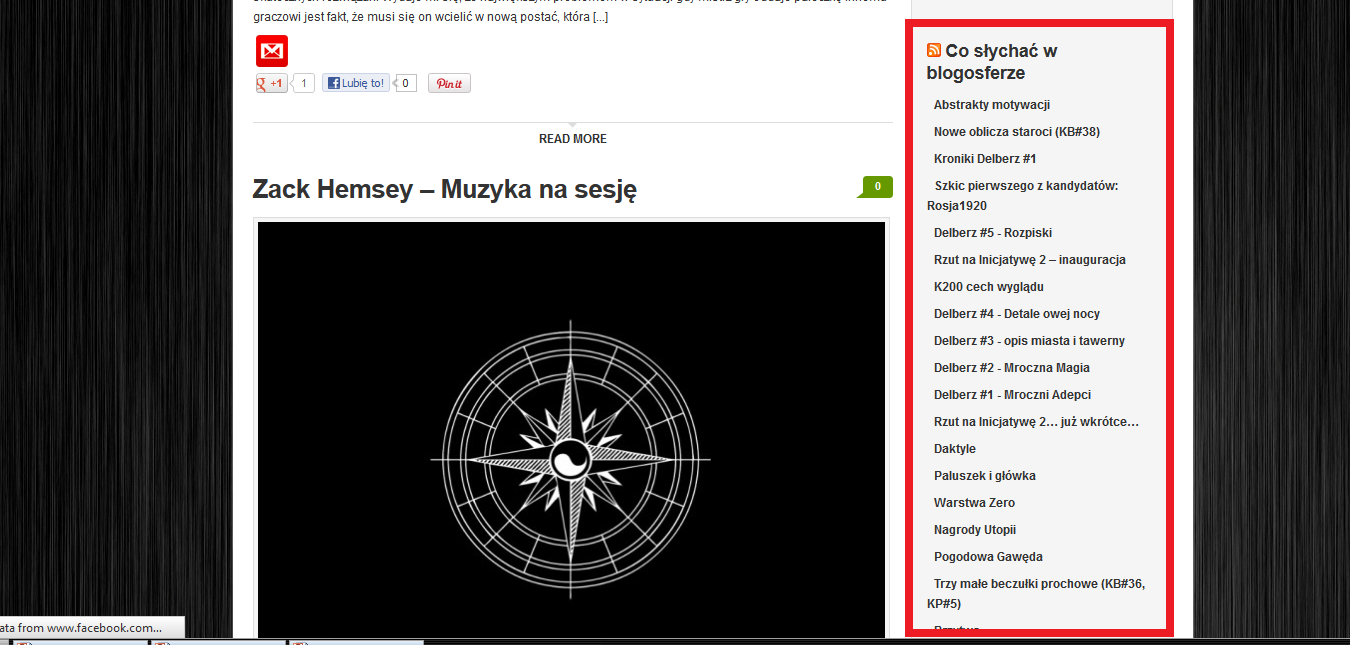The image size is (1350, 645).
Task: Open the orange RSS feed icon
Action: coord(933,51)
